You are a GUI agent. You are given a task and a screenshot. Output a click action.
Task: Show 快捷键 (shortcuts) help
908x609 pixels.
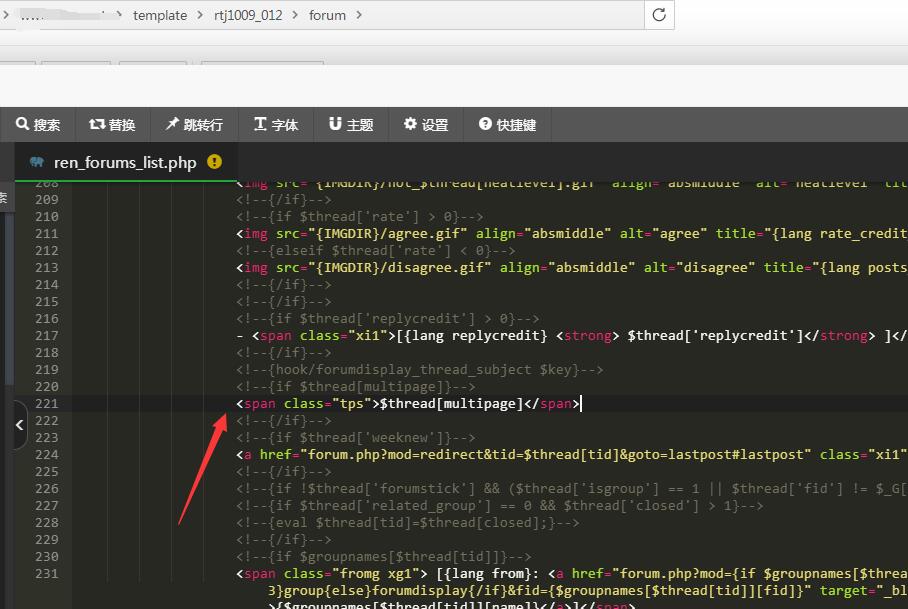pyautogui.click(x=507, y=125)
